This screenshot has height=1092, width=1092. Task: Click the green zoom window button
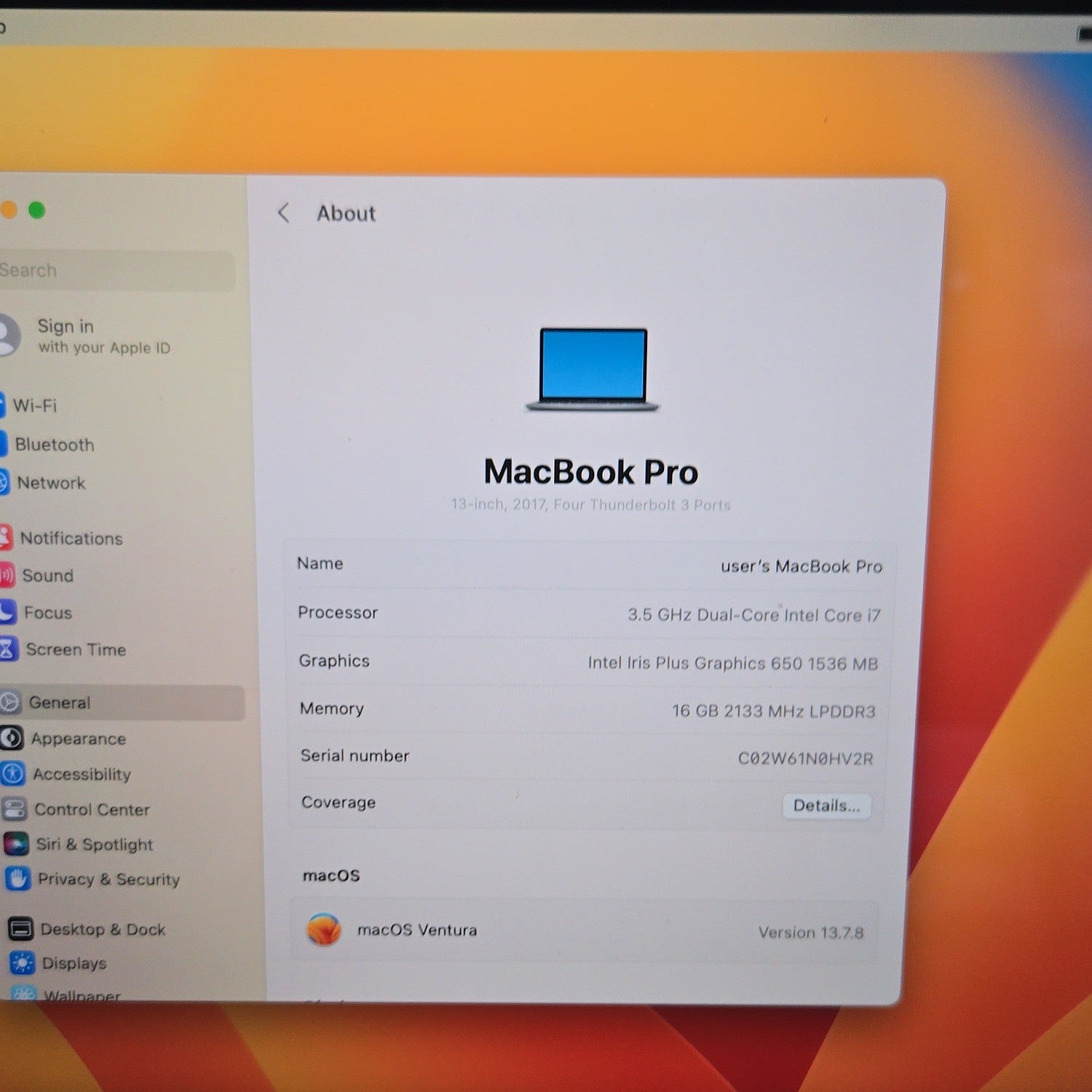36,210
